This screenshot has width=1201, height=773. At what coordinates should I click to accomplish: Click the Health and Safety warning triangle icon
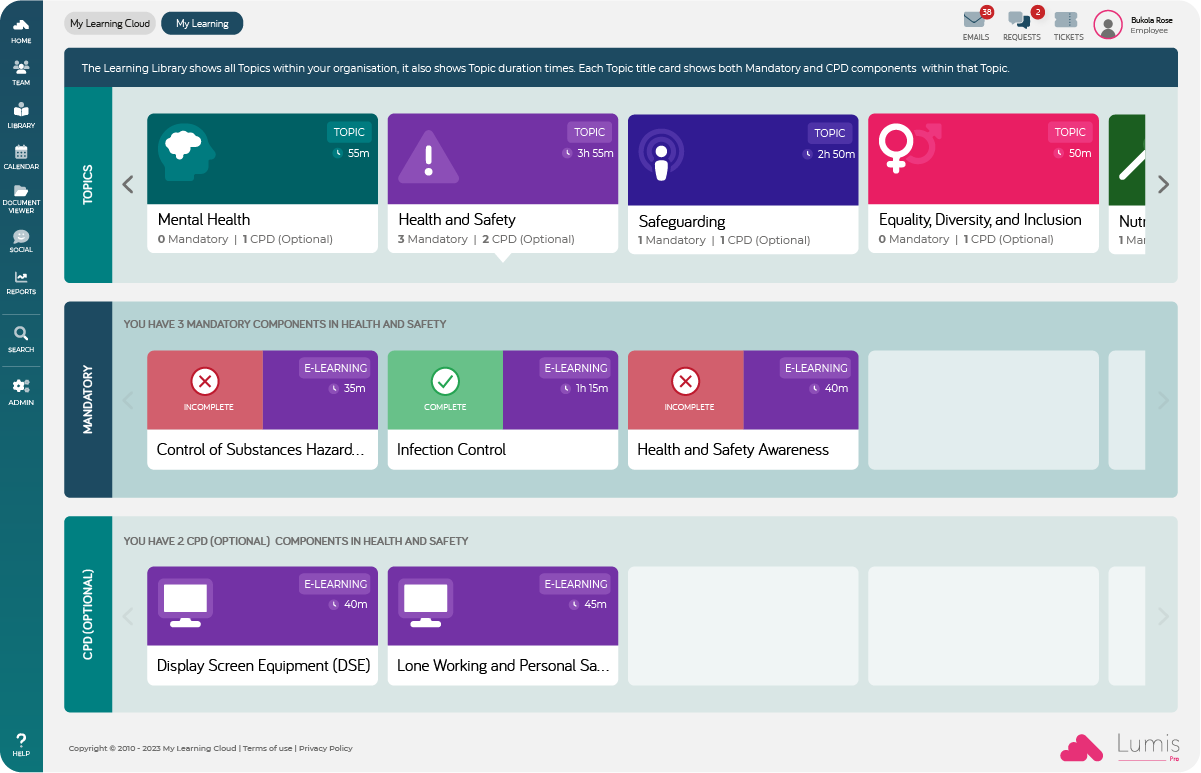[x=429, y=158]
